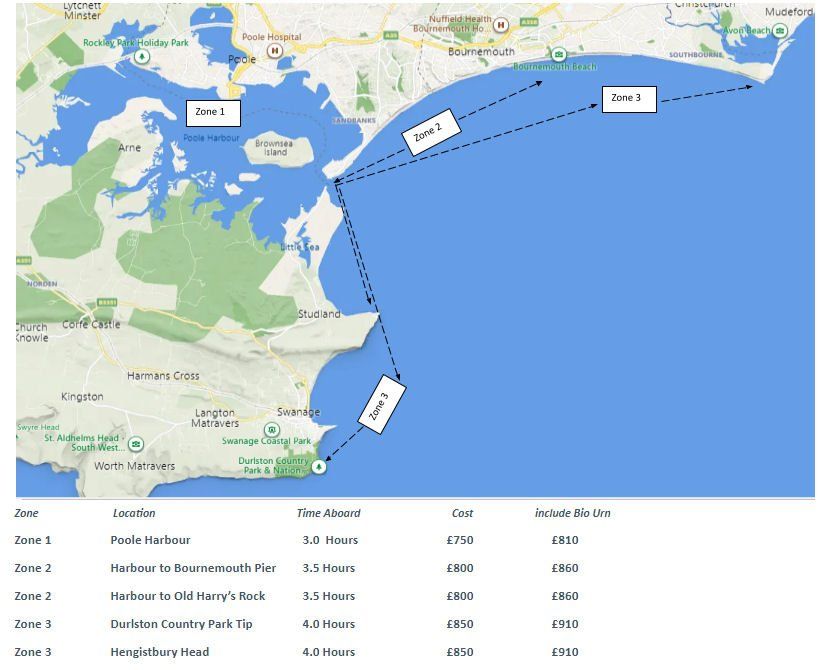Screen dimensions: 839x670
Task: Click Old Harry's Rock row £860 price
Action: pyautogui.click(x=565, y=596)
